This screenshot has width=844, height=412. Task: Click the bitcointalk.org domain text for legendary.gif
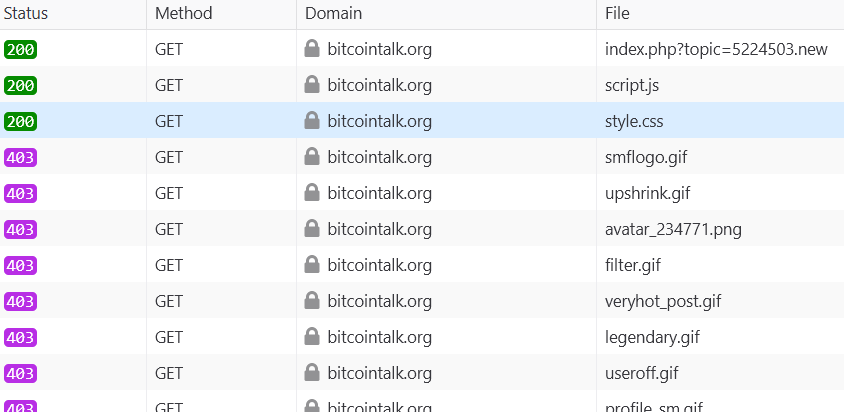tap(379, 338)
